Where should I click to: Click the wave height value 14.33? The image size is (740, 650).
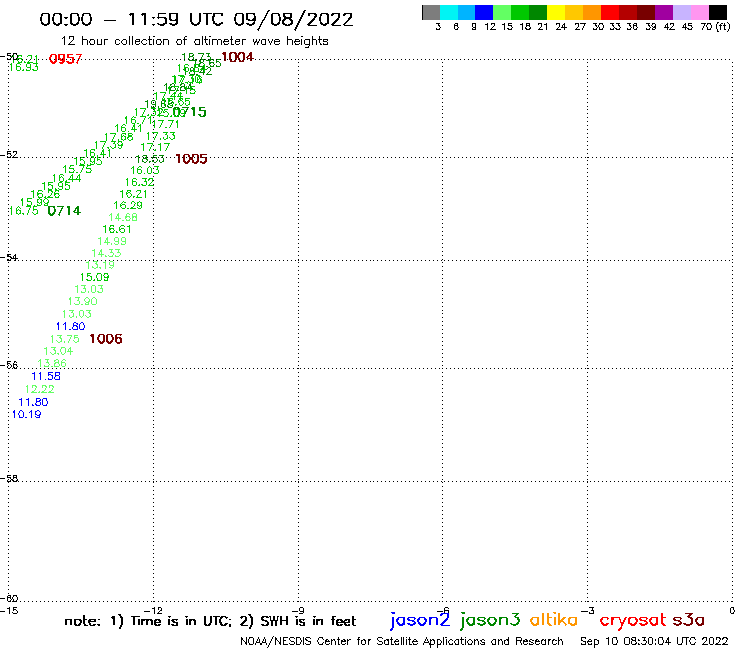point(106,253)
